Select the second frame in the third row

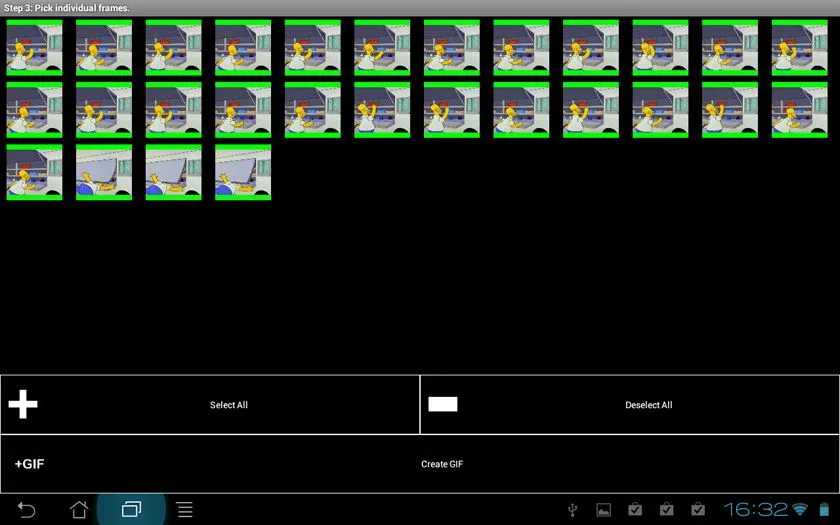click(x=104, y=172)
